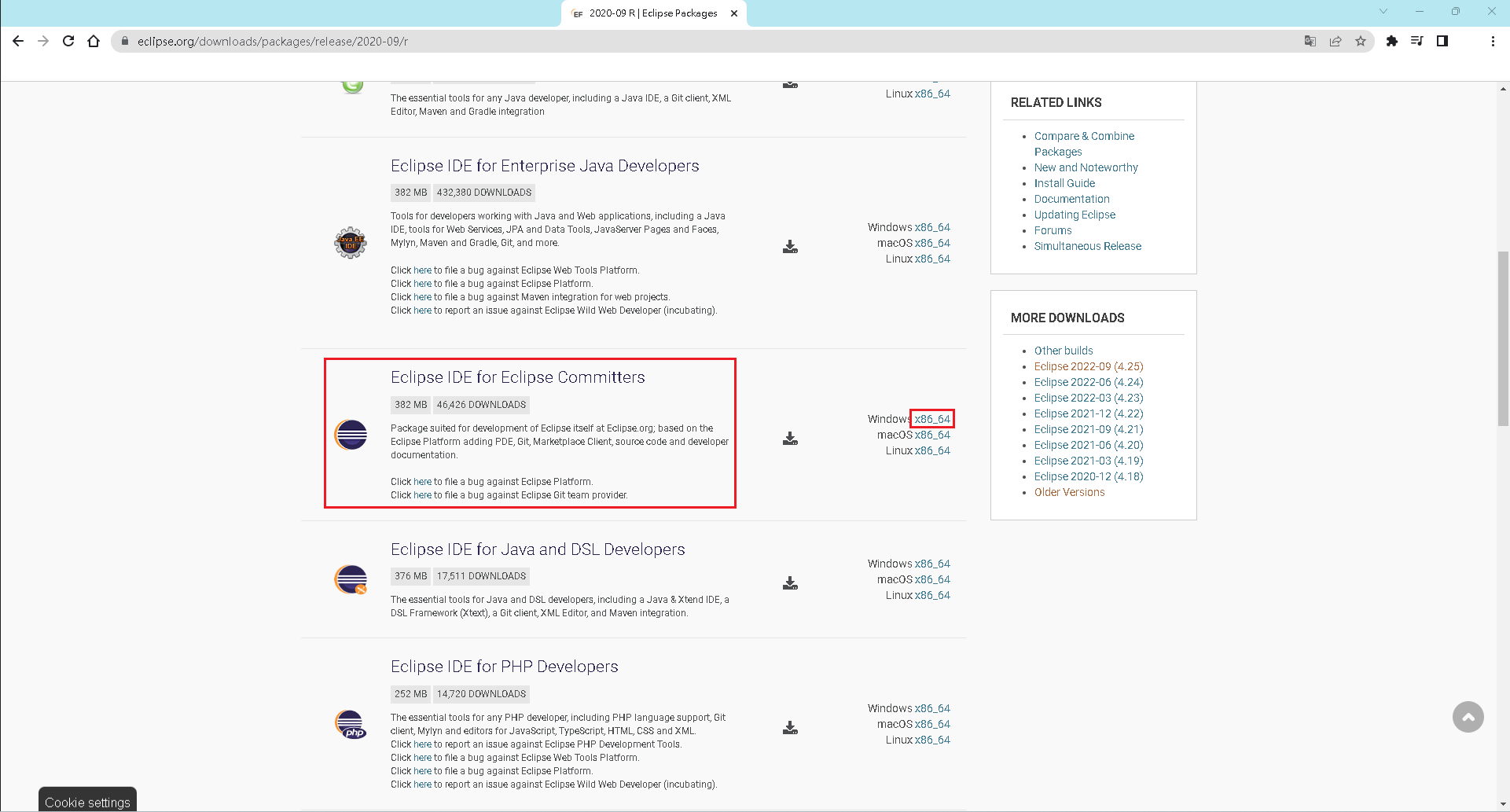Open the browser extensions puzzle icon
This screenshot has height=812, width=1510.
(x=1391, y=41)
